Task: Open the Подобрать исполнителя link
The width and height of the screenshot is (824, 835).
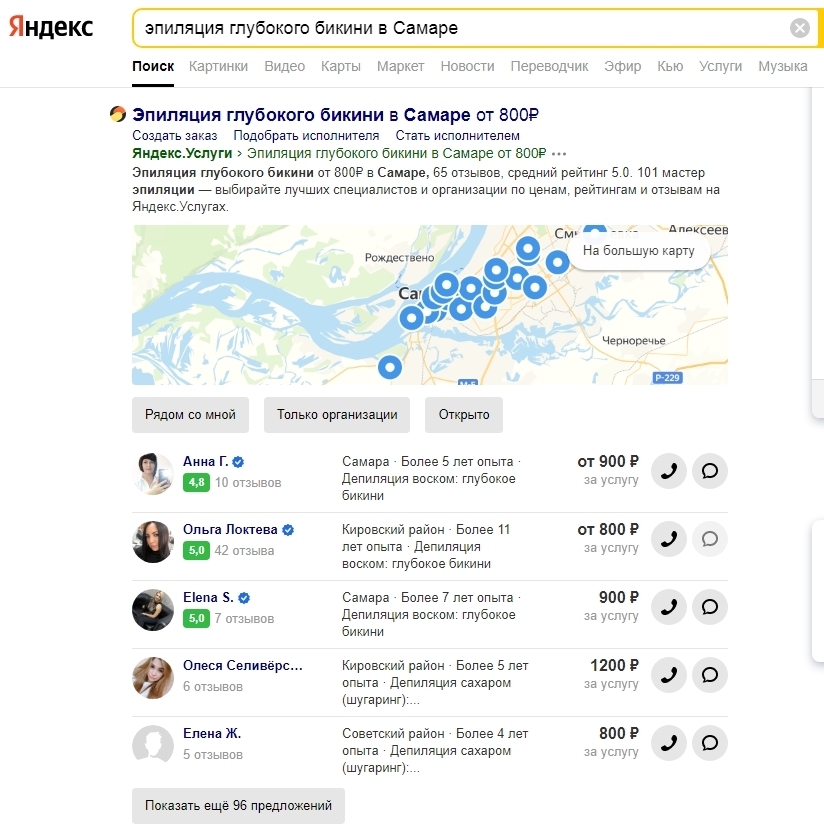Action: (306, 136)
